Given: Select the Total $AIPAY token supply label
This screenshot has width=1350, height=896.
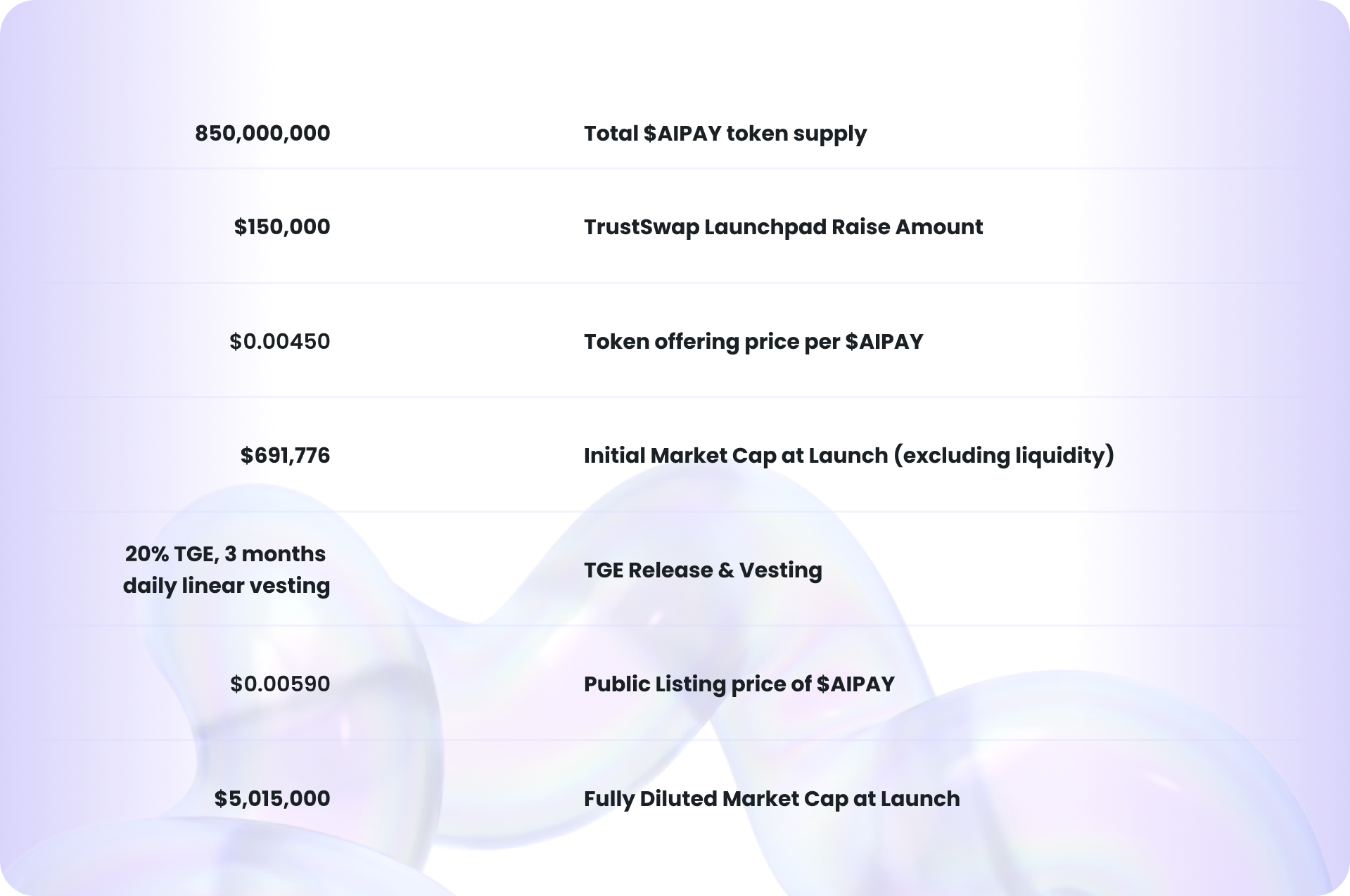Looking at the screenshot, I should [x=725, y=134].
